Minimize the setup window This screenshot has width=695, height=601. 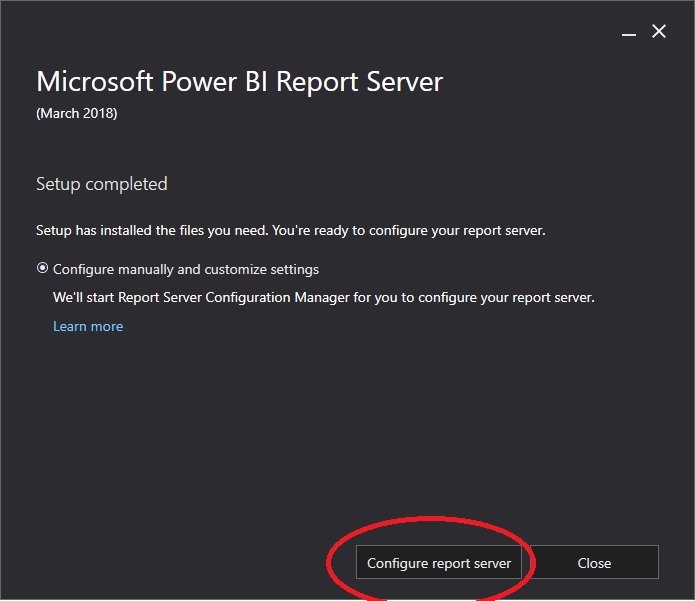point(629,33)
